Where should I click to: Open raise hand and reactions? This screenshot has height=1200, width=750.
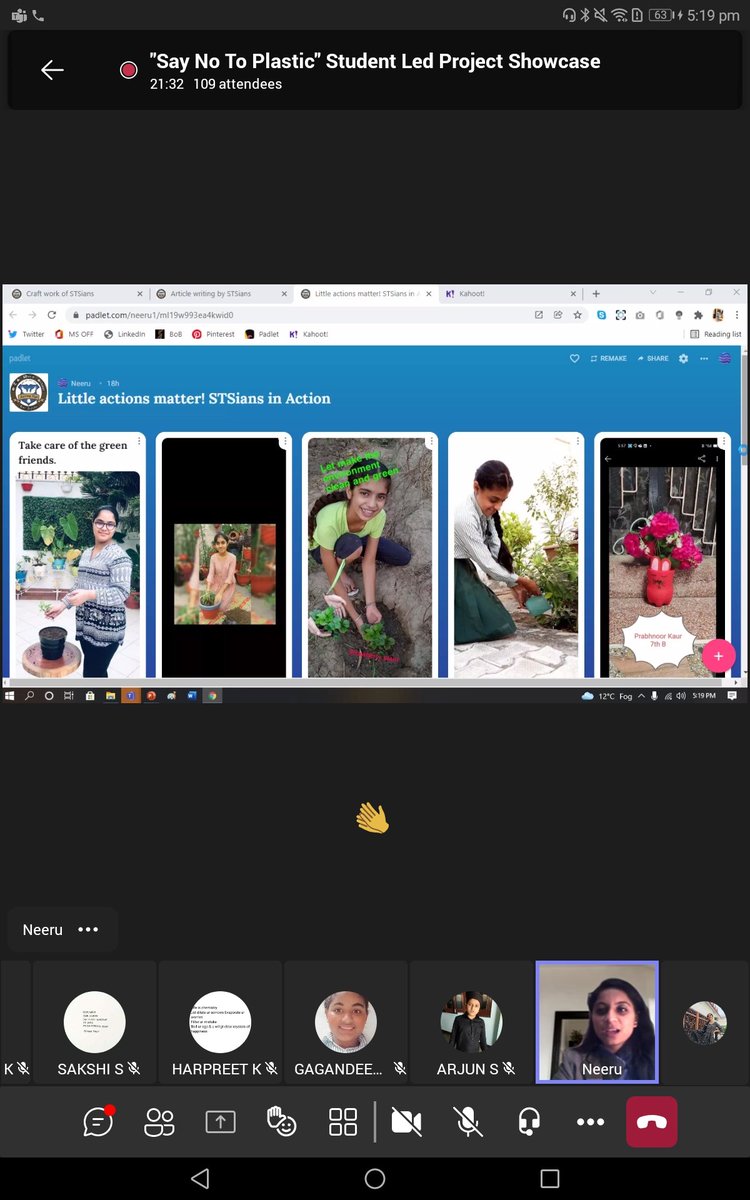[281, 1122]
